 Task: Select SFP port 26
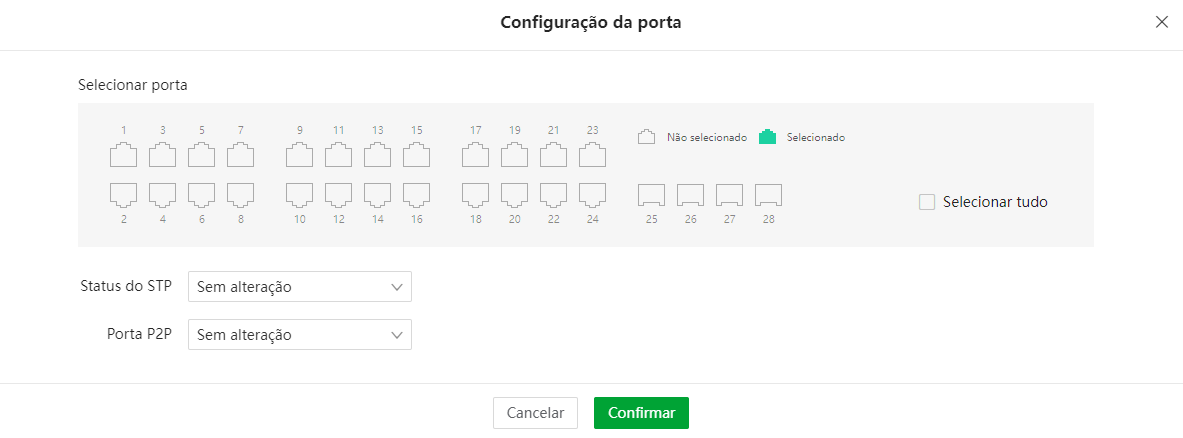point(690,194)
